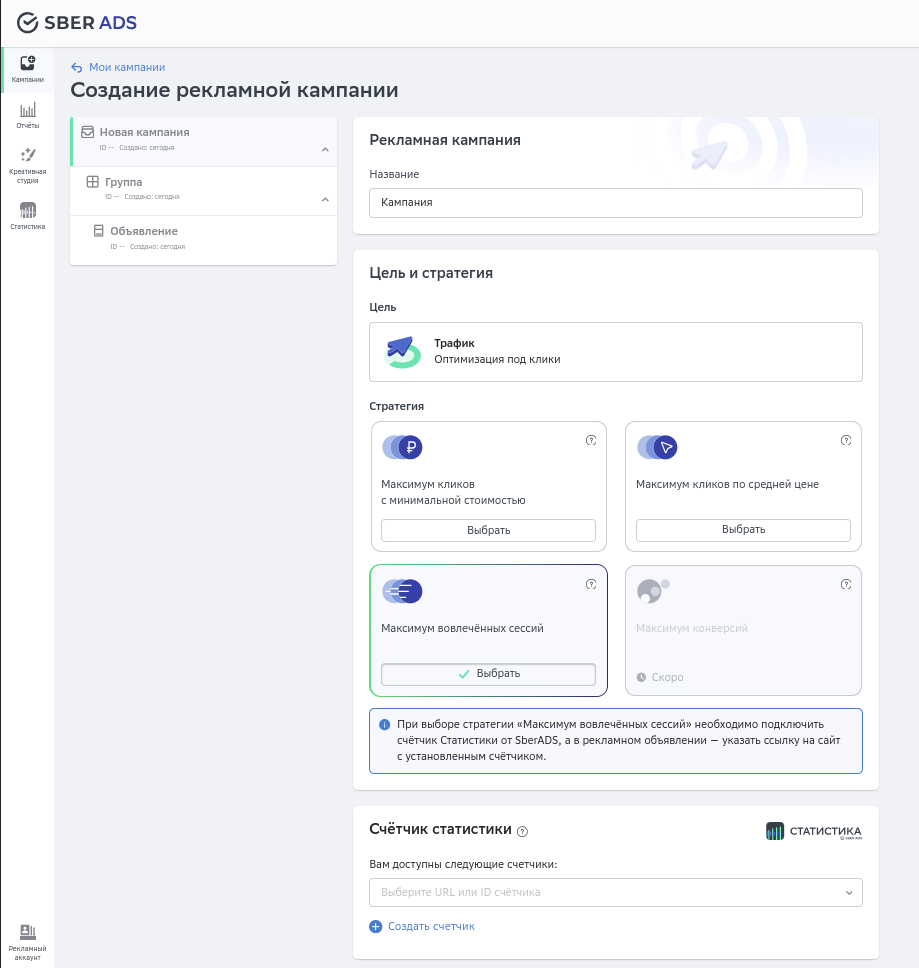Viewport: 919px width, 968px height.
Task: Click the campaign Название input field
Action: pyautogui.click(x=615, y=202)
